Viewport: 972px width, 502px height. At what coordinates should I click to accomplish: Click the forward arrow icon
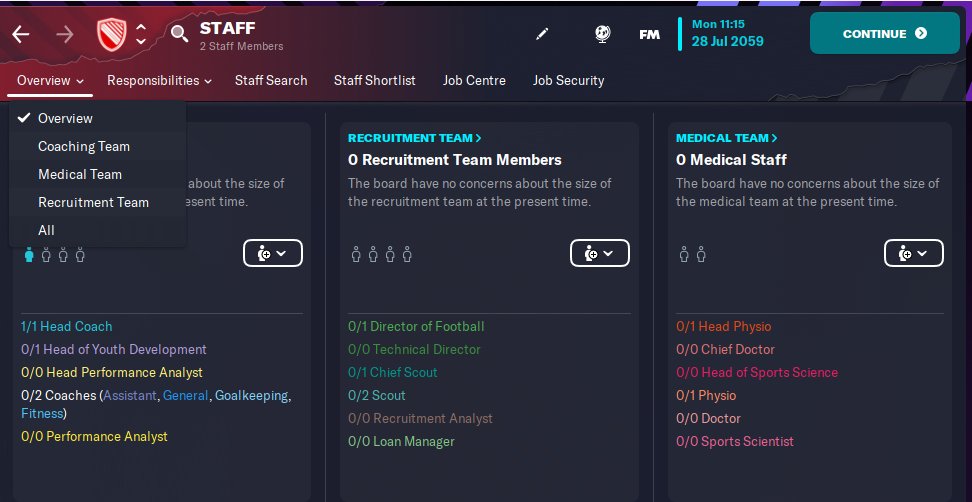[x=64, y=34]
